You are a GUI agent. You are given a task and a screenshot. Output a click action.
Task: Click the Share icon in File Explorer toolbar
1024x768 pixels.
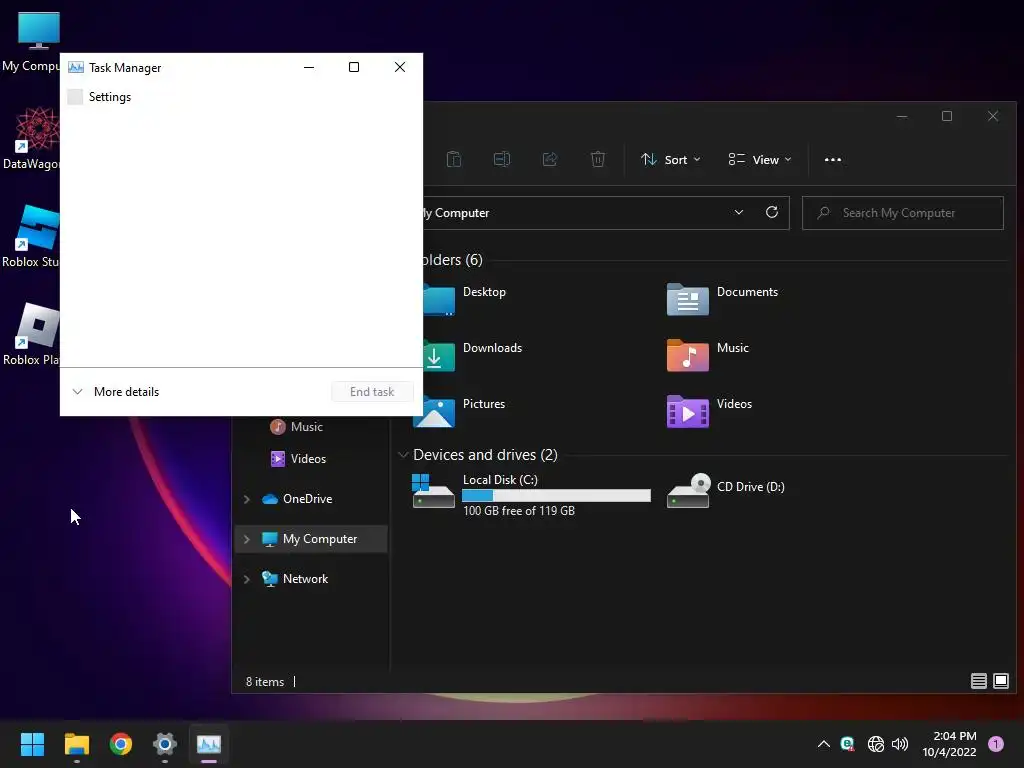tap(550, 159)
